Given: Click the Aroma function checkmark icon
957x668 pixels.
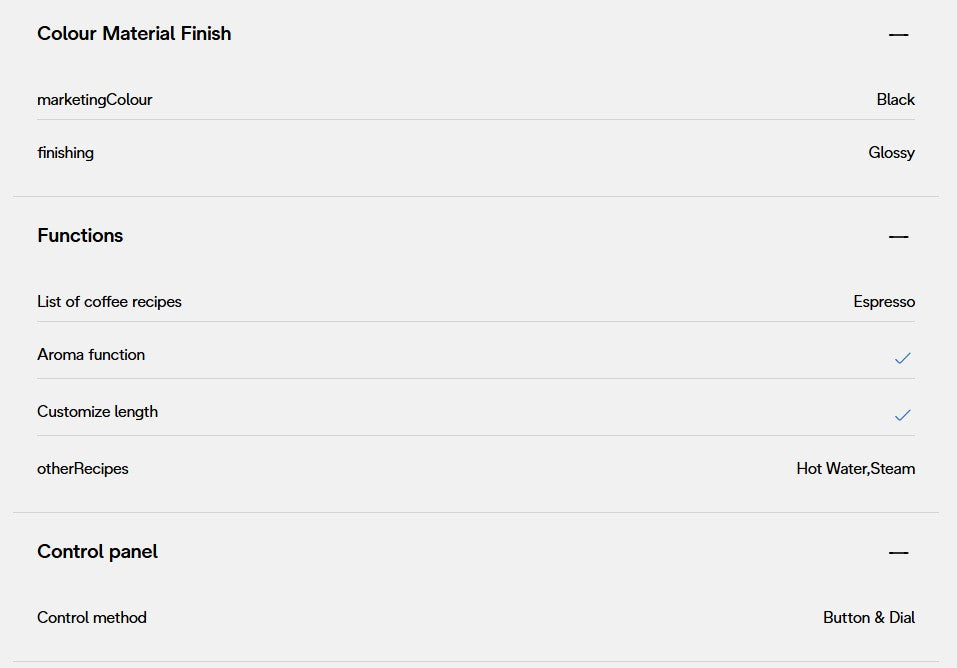Looking at the screenshot, I should click(902, 357).
